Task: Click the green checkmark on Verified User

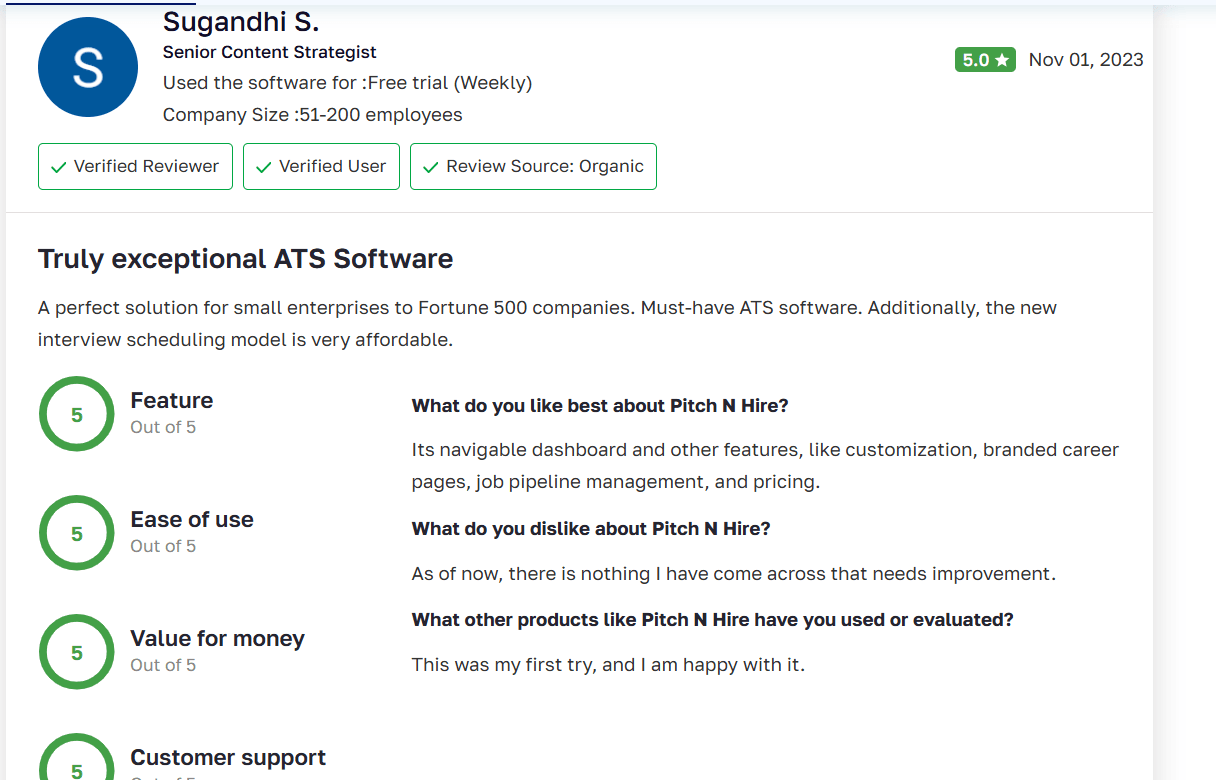Action: pyautogui.click(x=263, y=166)
